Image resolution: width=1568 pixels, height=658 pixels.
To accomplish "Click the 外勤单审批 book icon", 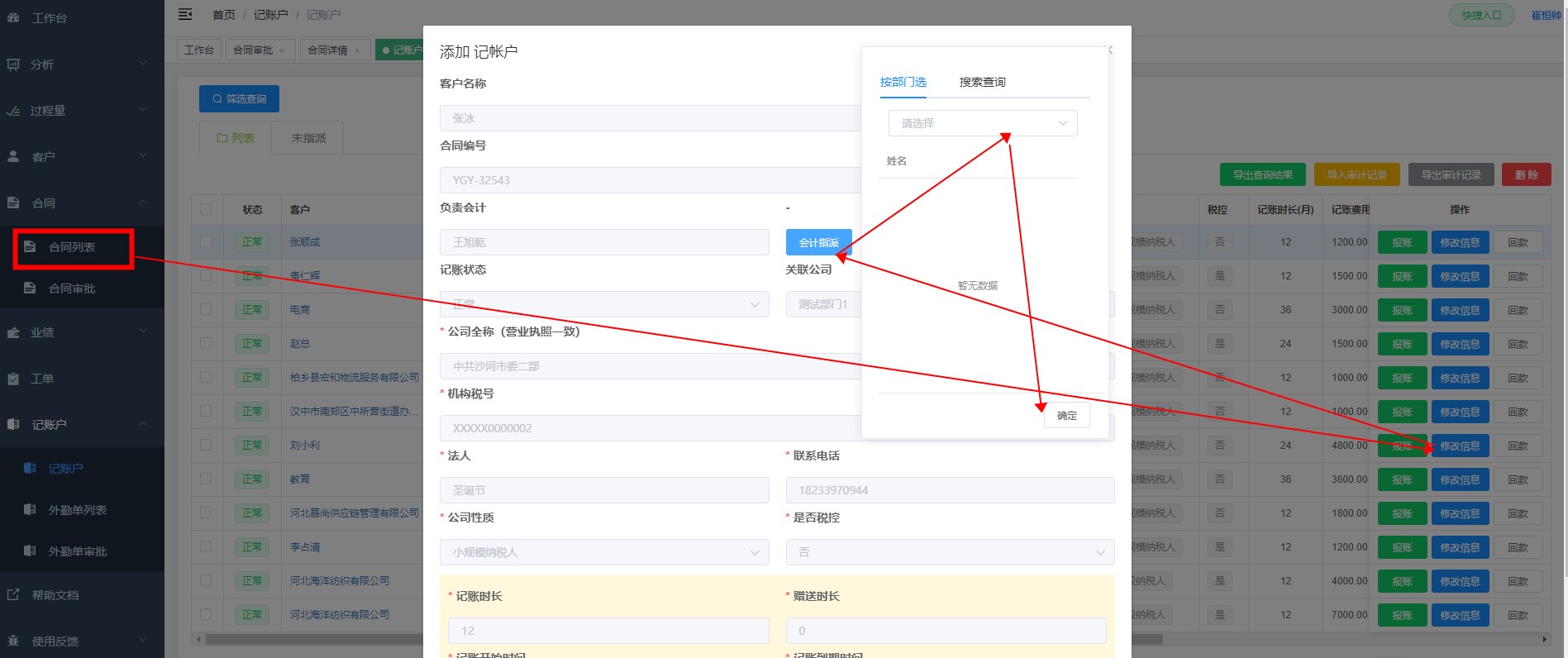I will [x=30, y=551].
